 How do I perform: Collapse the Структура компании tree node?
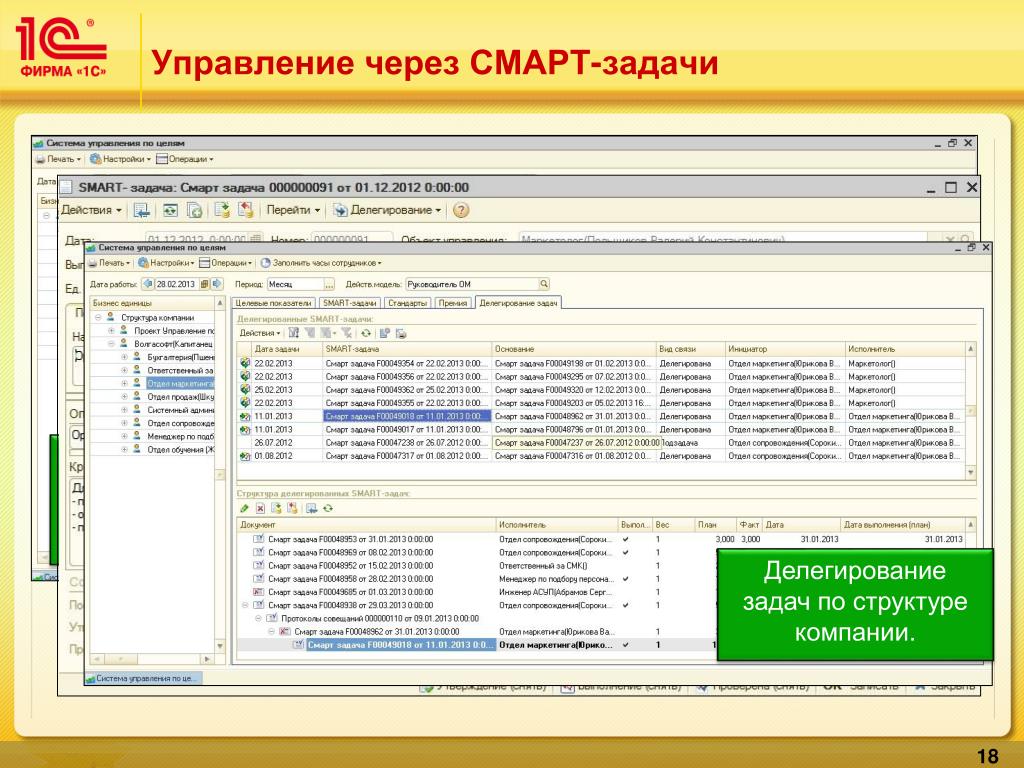pos(98,317)
